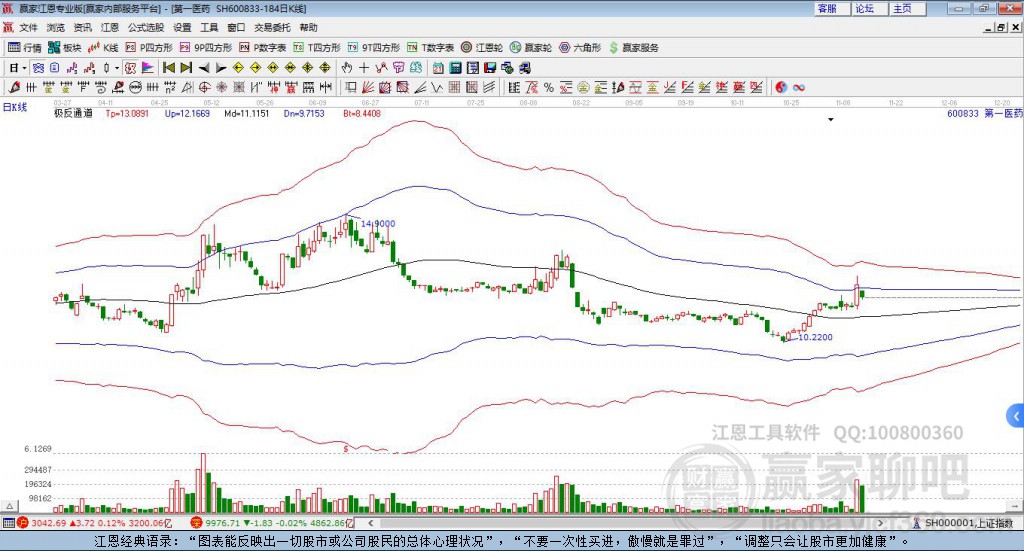Toggle the colored flag icon in toolbar
1024x551 pixels.
pyautogui.click(x=148, y=68)
